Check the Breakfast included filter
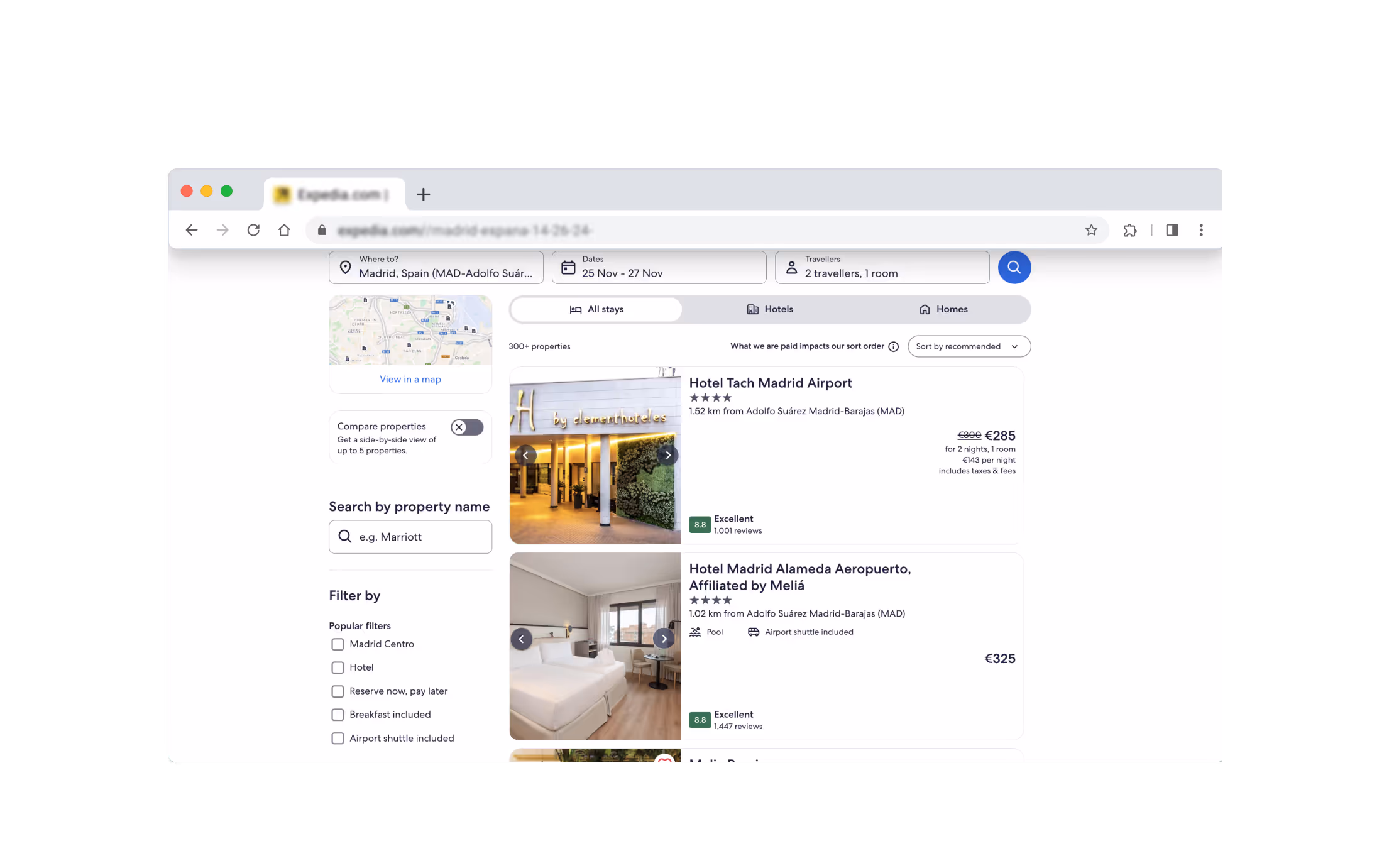 click(338, 715)
